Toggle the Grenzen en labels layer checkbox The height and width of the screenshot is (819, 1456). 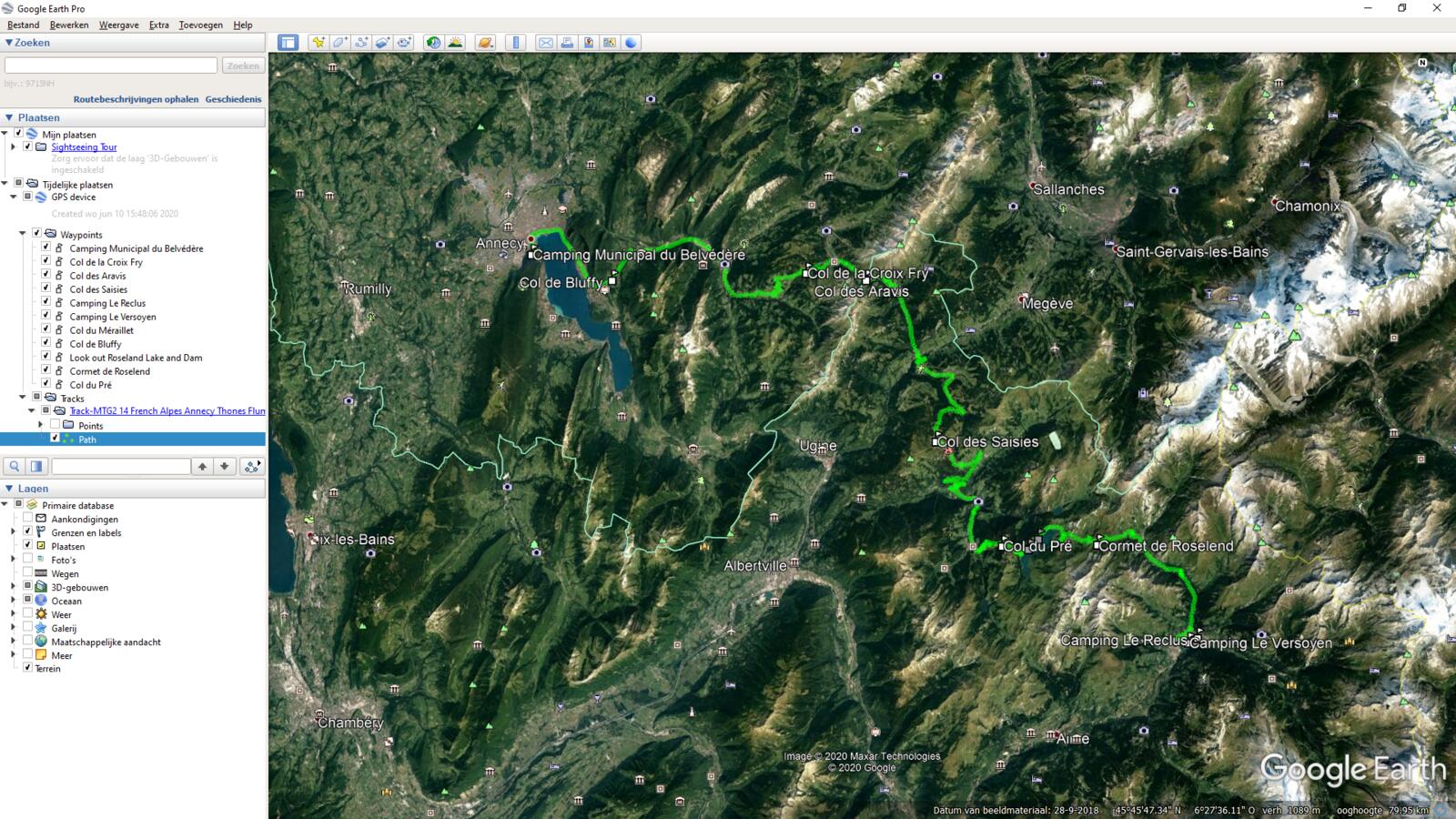point(27,531)
